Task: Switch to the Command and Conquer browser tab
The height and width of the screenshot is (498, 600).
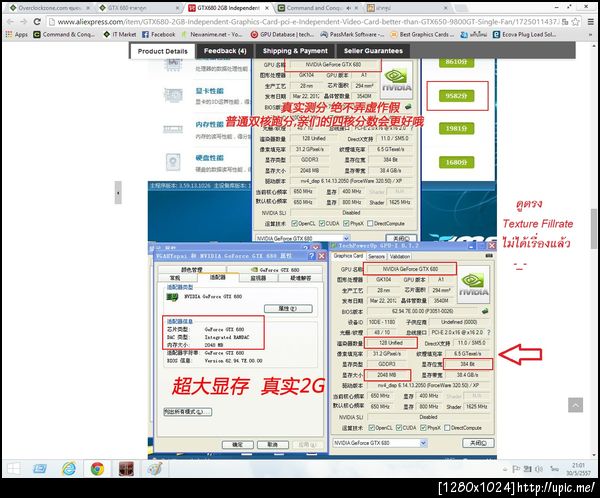Action: 316,8
